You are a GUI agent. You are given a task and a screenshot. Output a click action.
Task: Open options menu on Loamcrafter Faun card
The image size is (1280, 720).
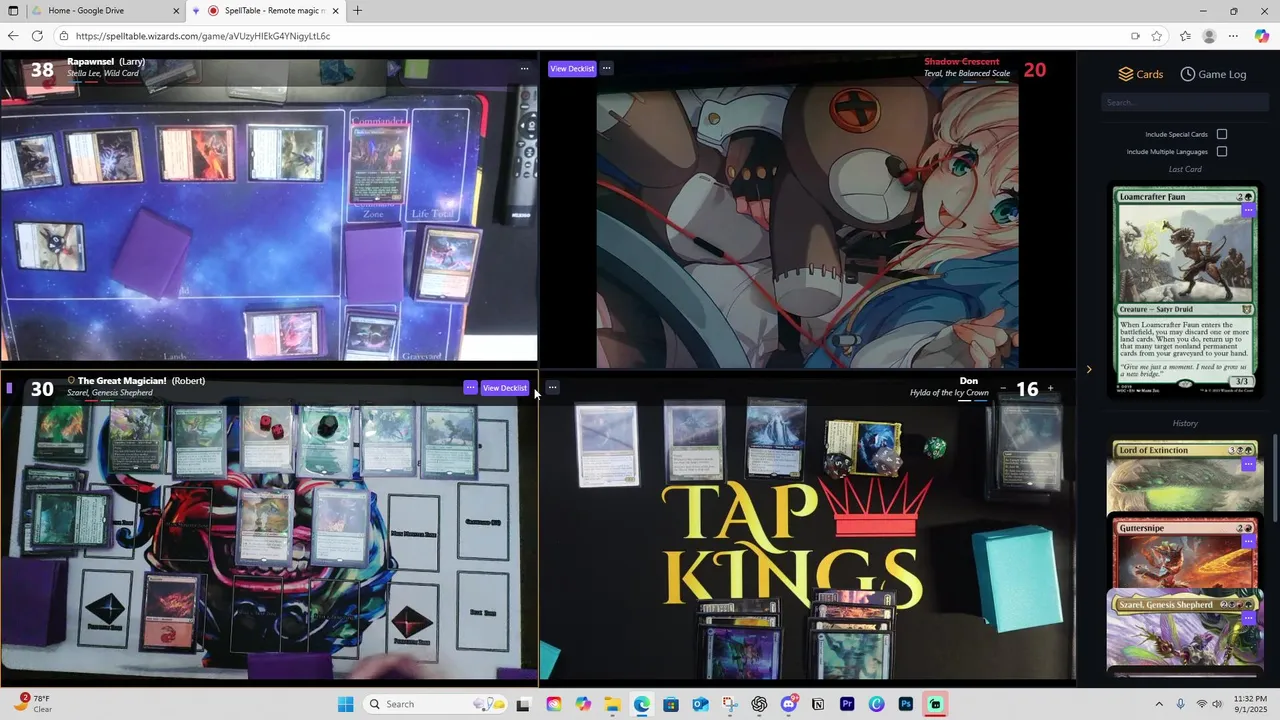click(x=1248, y=211)
